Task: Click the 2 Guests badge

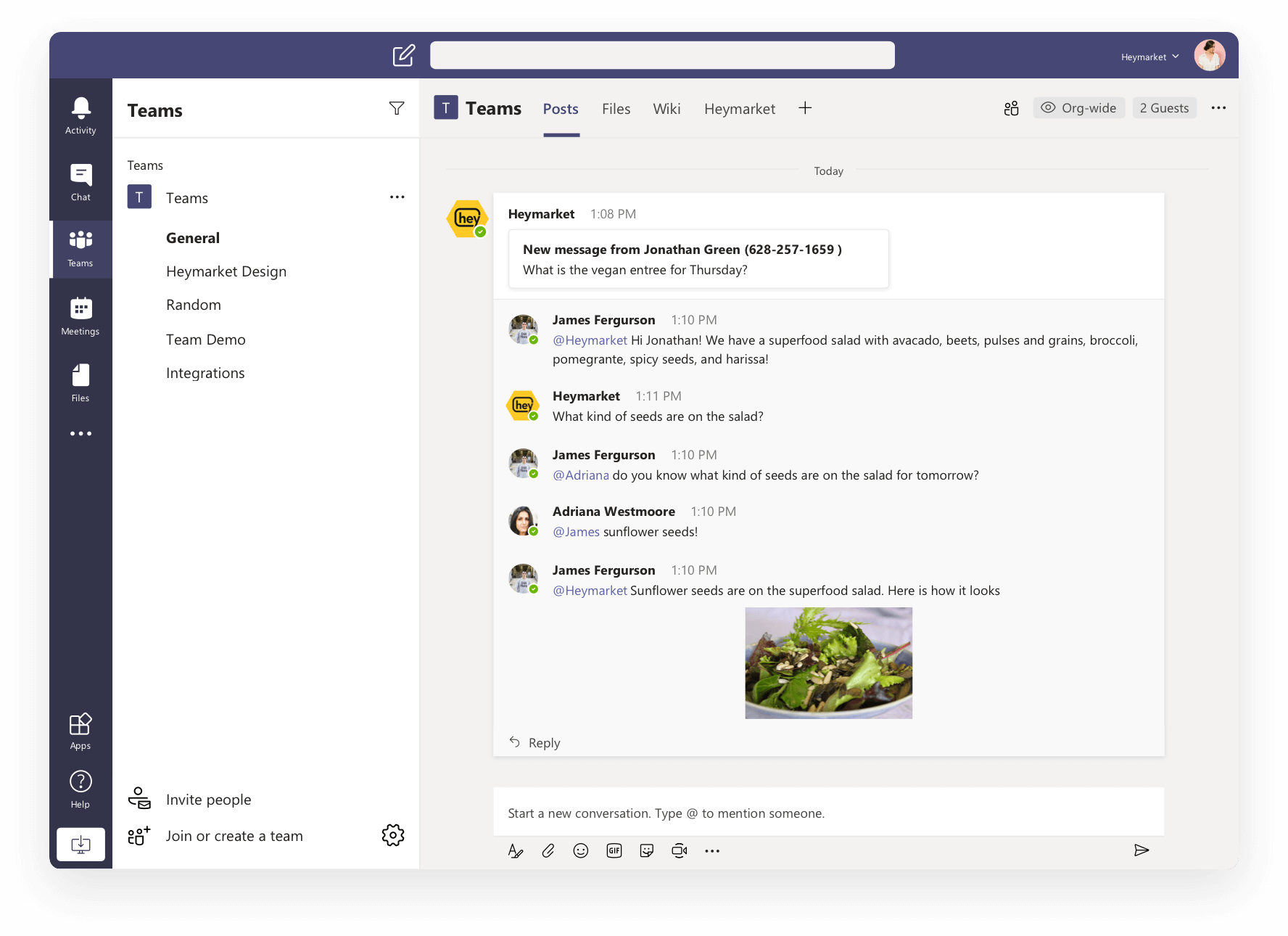Action: point(1164,108)
